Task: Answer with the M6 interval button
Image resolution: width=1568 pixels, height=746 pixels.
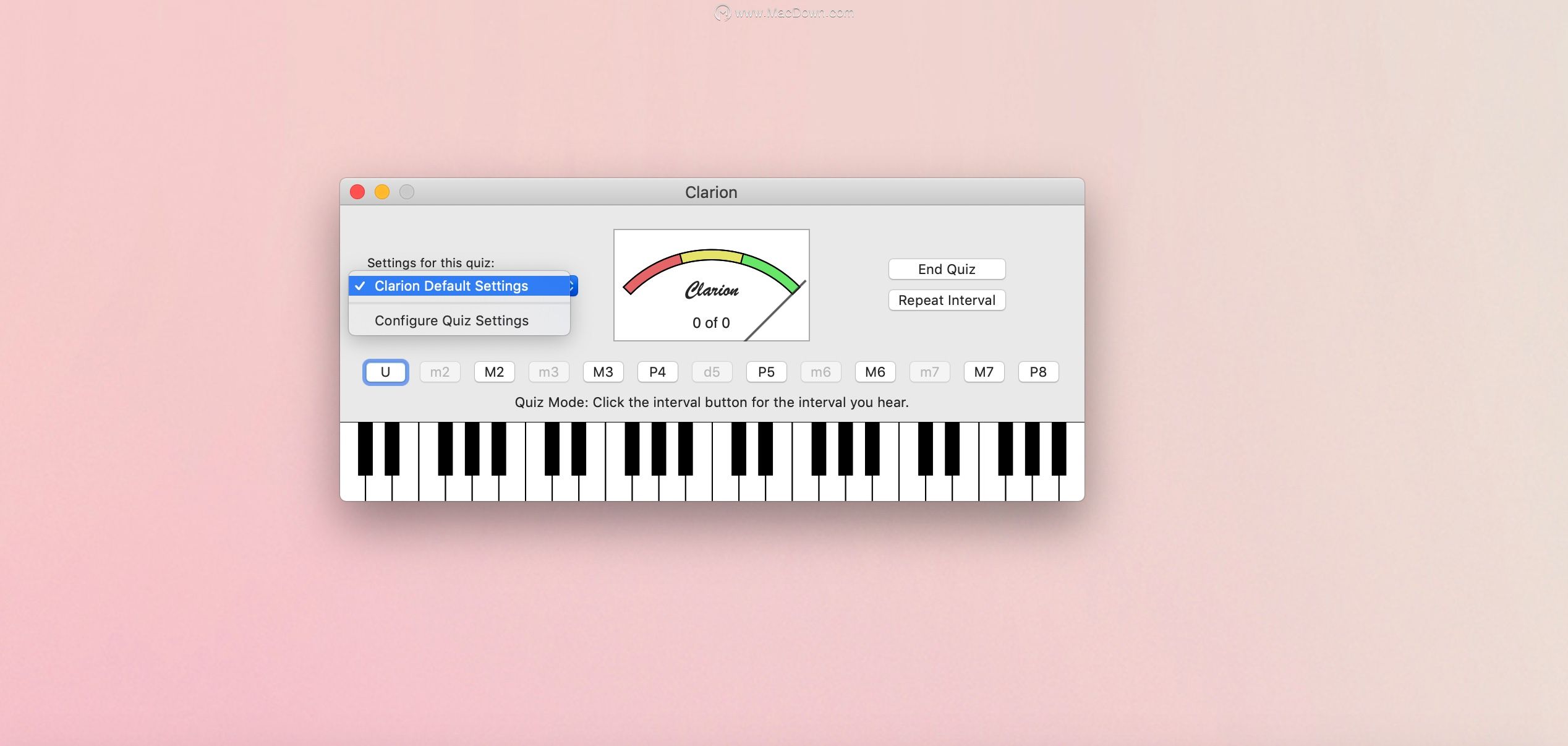Action: (875, 372)
